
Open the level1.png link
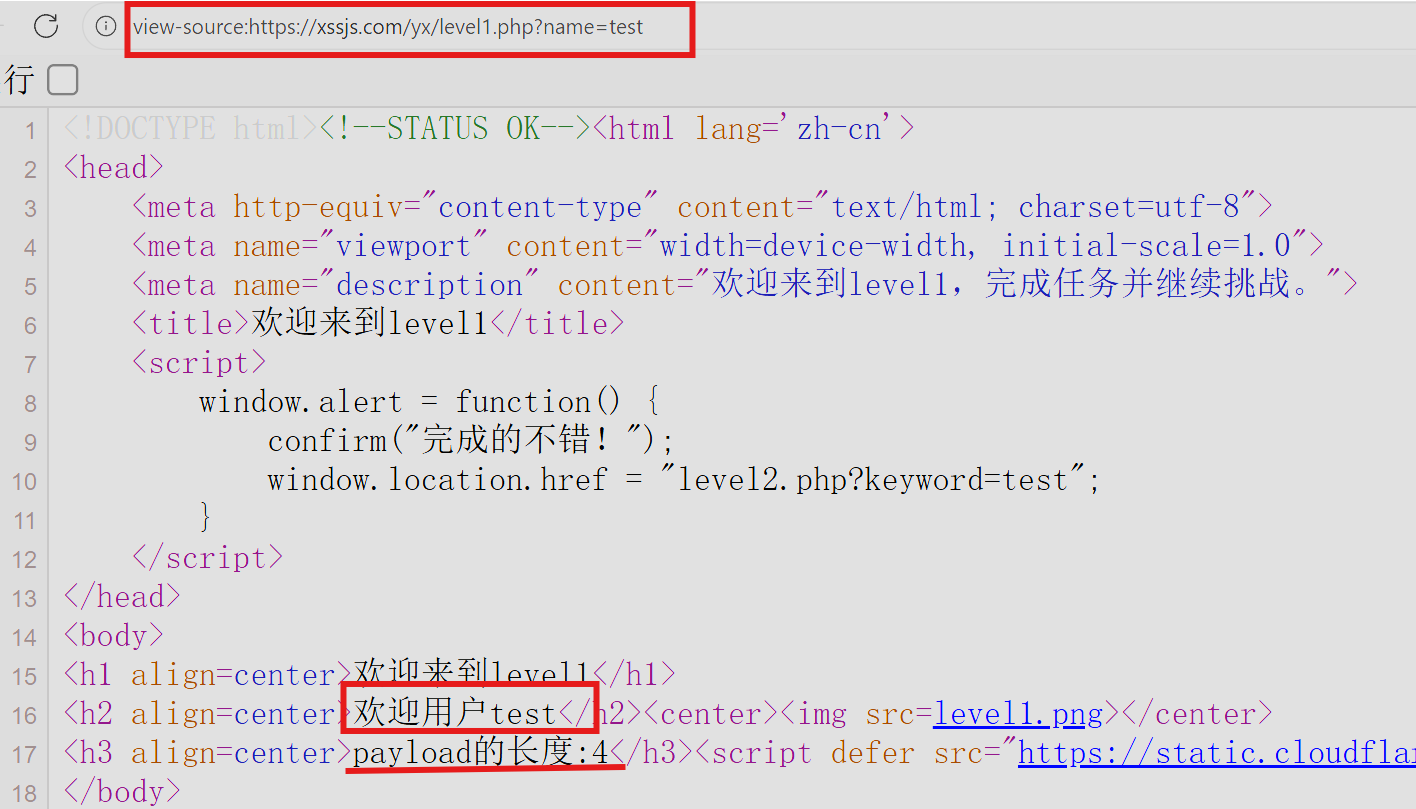1017,714
